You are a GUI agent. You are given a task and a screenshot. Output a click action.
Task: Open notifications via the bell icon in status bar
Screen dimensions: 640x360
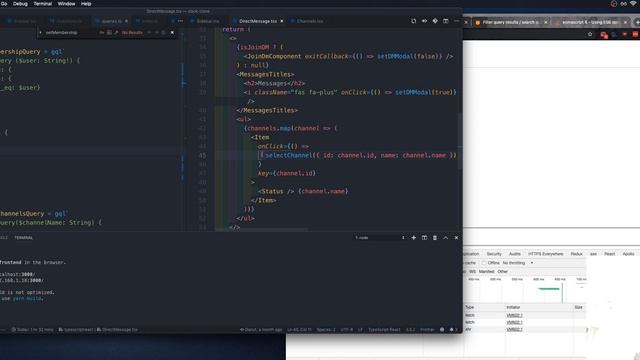[452, 330]
